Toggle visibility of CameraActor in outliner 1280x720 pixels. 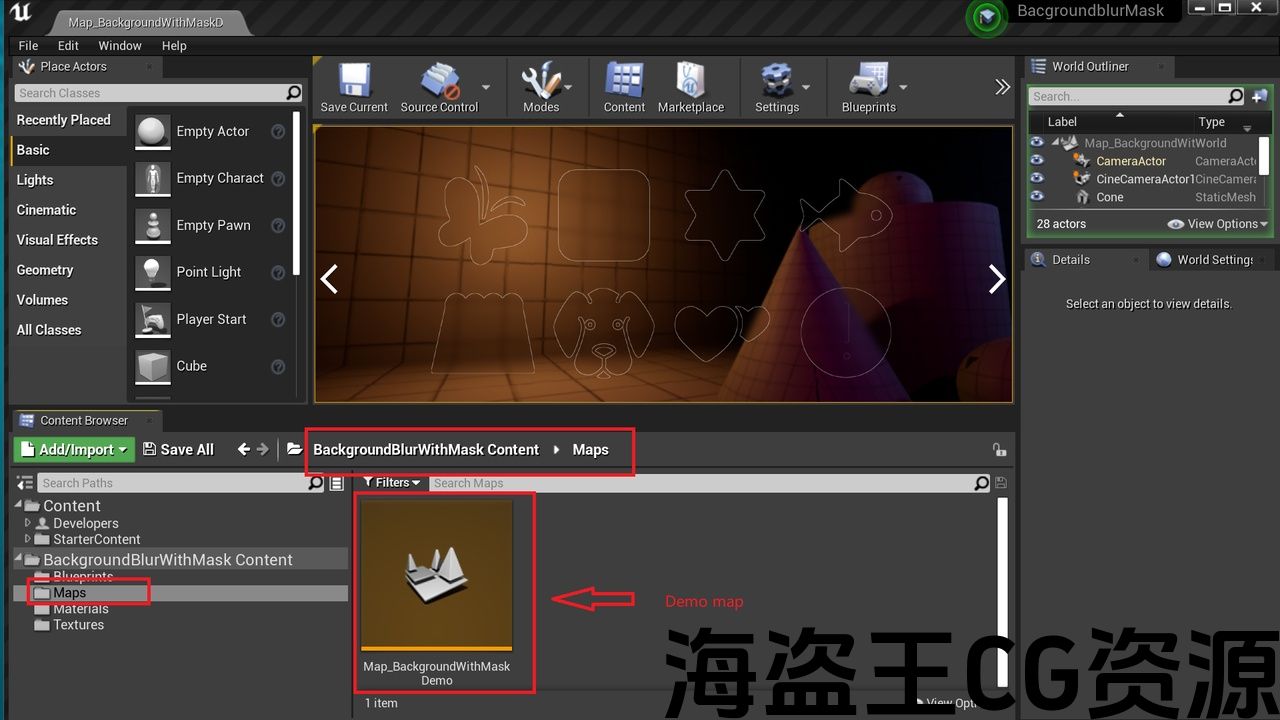1037,161
